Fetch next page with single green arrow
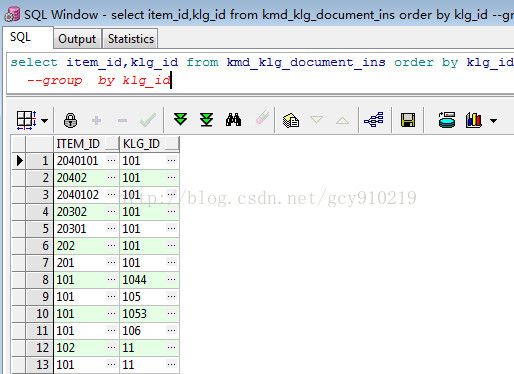Viewport: 514px width, 374px height. (x=180, y=119)
